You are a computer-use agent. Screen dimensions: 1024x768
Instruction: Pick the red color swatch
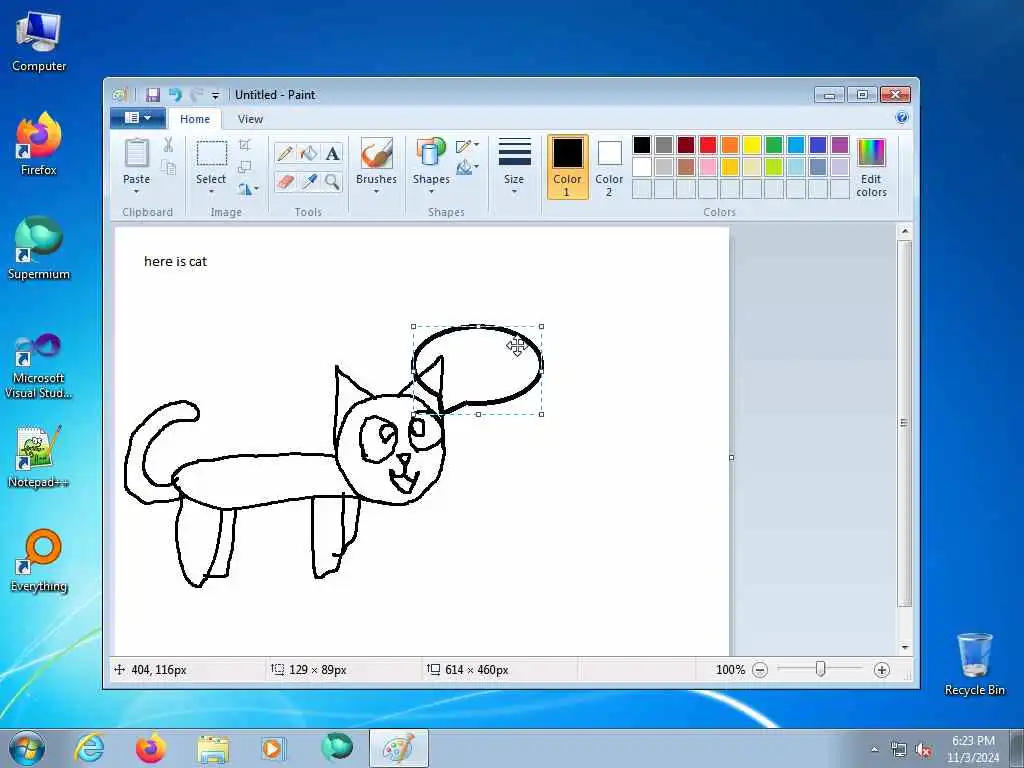(708, 144)
